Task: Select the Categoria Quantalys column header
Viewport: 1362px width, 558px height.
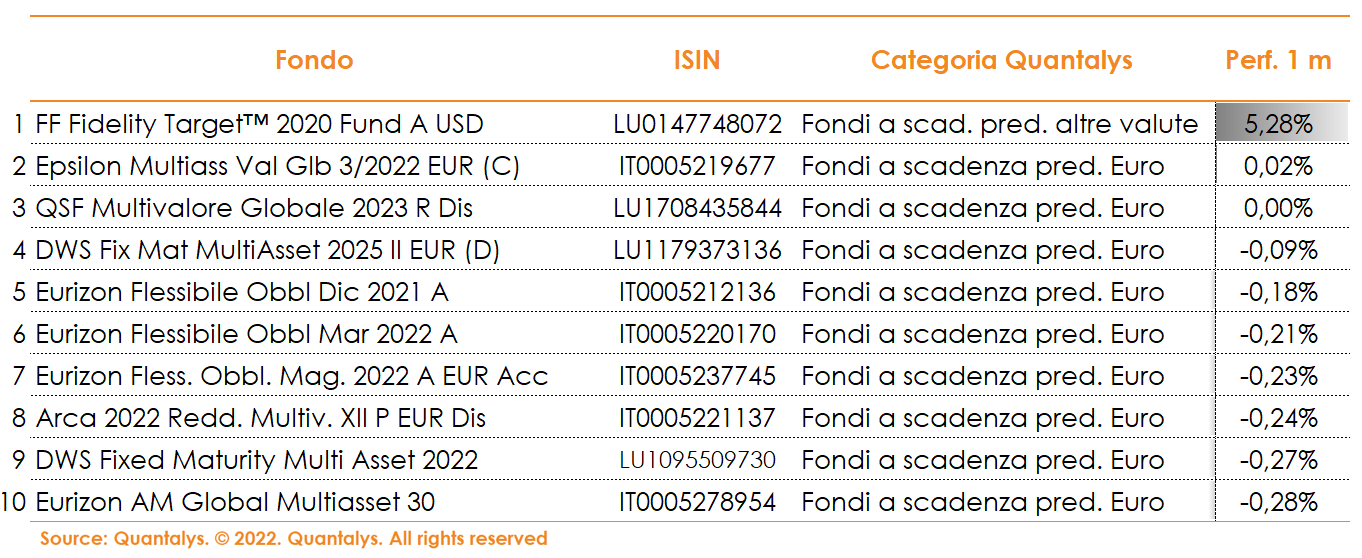Action: 1001,61
